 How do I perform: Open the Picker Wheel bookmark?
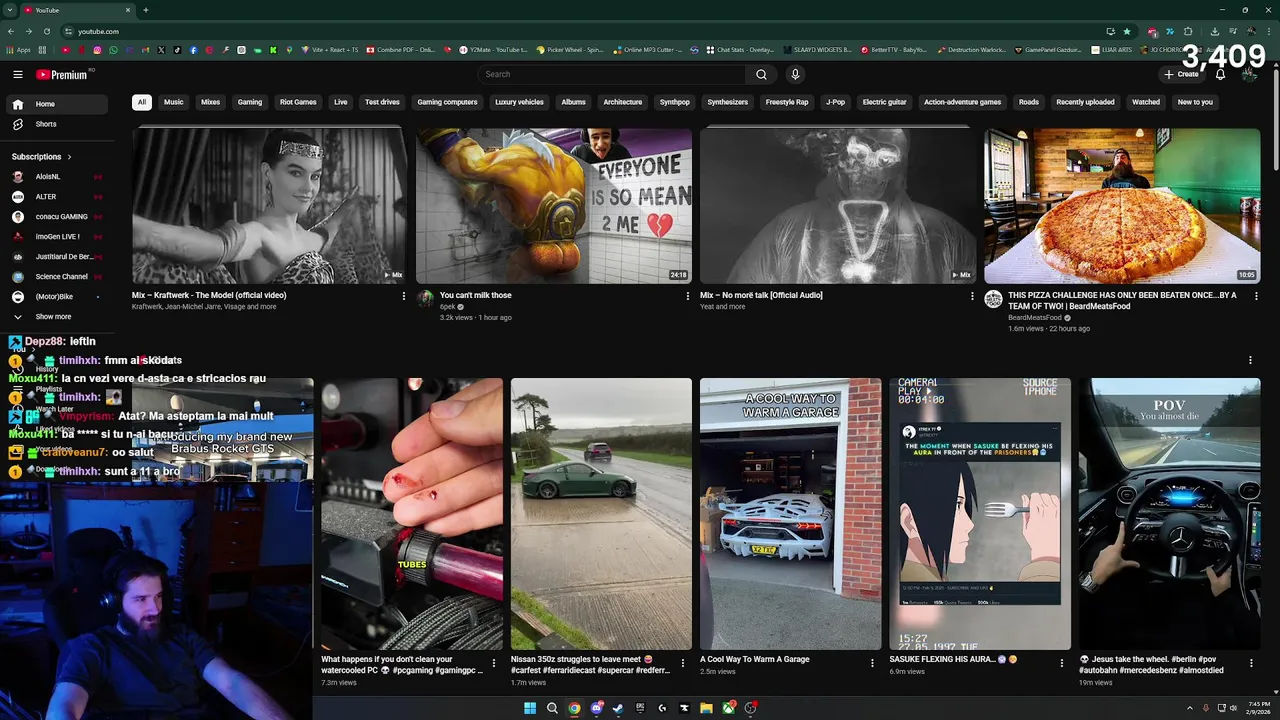570,49
